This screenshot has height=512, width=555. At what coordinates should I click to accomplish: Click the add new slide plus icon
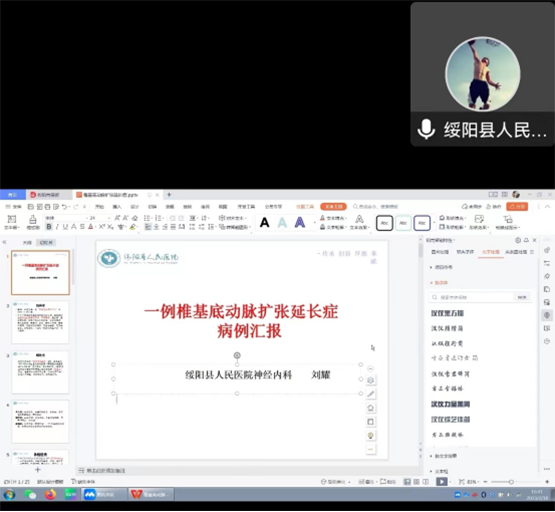tap(38, 470)
